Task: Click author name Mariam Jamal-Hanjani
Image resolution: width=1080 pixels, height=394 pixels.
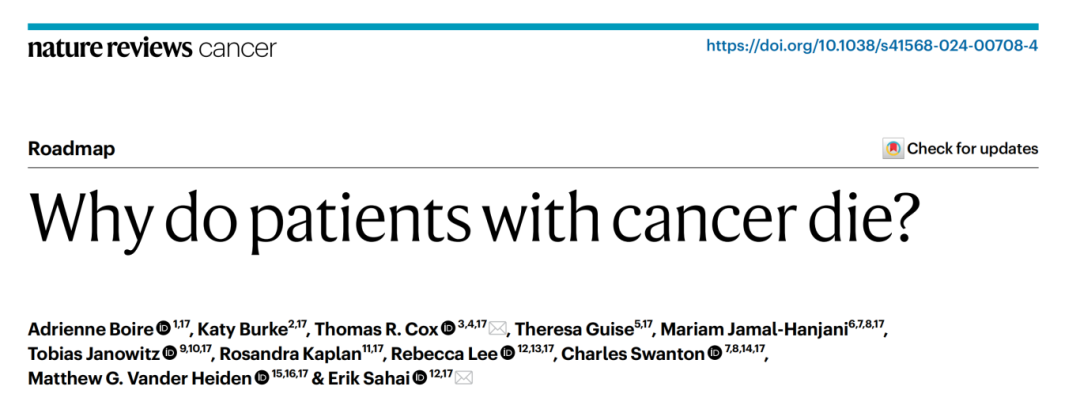Action: click(754, 329)
